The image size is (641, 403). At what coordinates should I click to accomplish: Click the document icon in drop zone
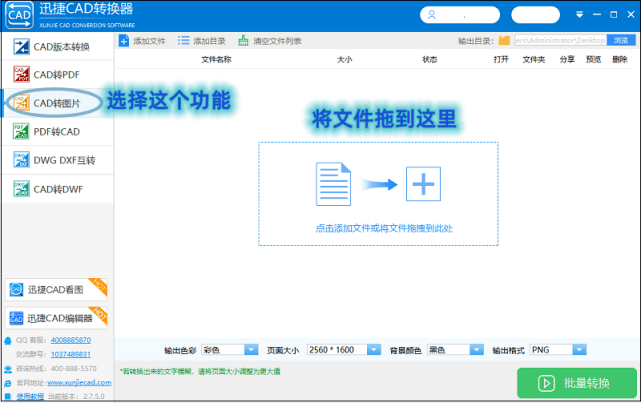[333, 184]
